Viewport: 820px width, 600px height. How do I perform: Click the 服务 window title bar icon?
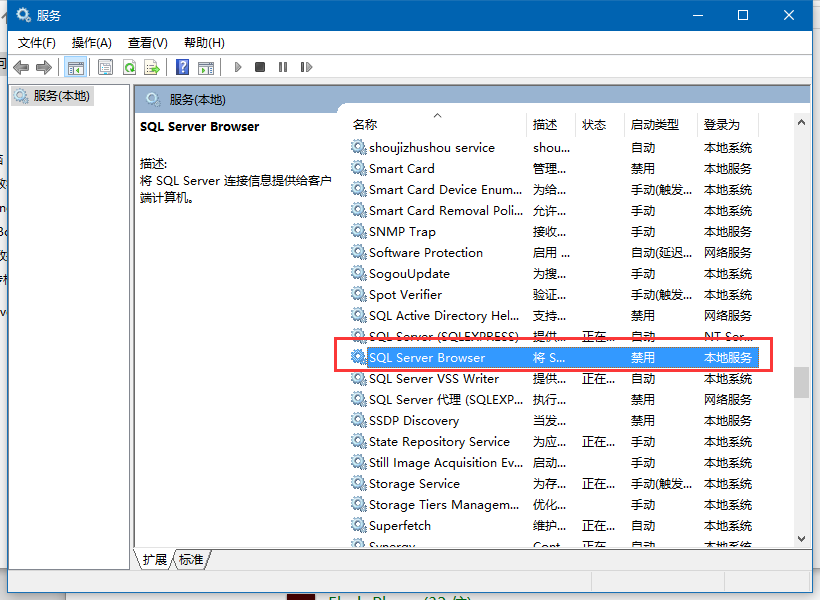click(23, 15)
